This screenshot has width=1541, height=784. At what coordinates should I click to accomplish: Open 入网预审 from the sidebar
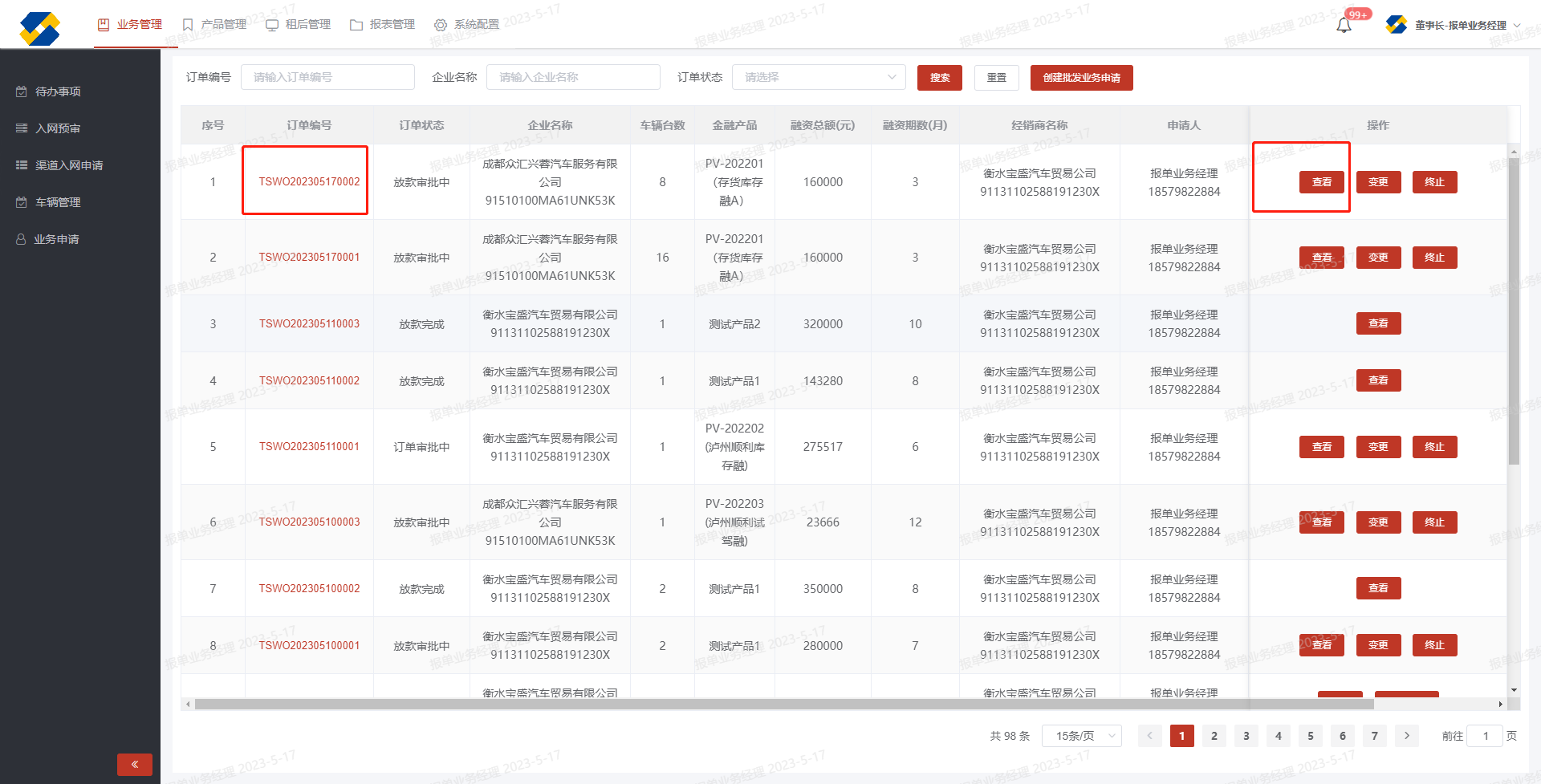click(58, 128)
